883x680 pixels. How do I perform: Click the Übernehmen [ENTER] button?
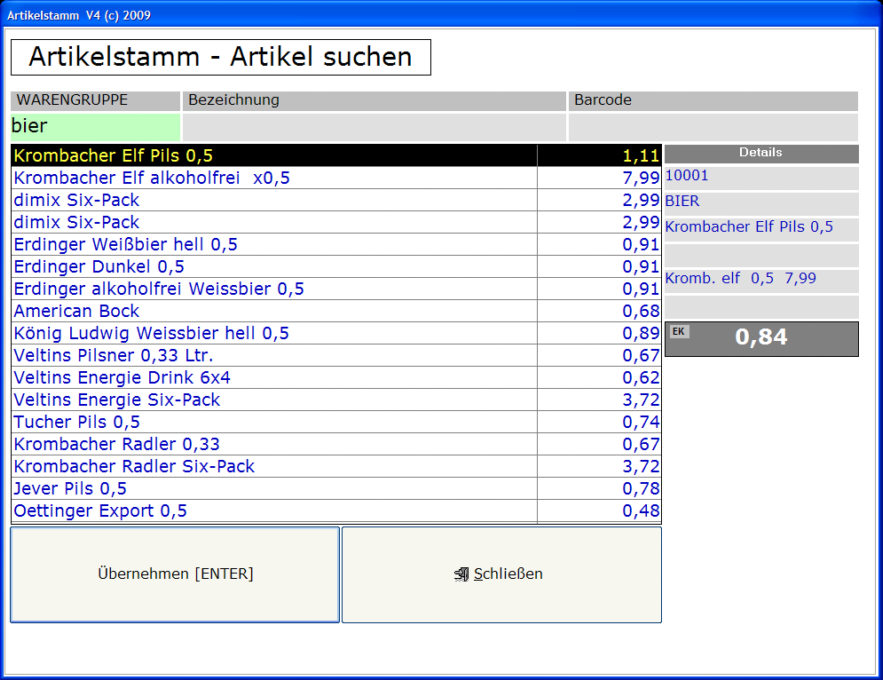pos(175,574)
